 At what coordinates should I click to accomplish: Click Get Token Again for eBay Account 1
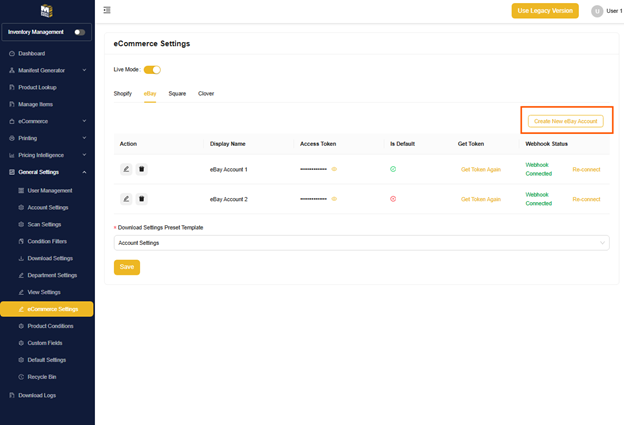click(x=481, y=170)
